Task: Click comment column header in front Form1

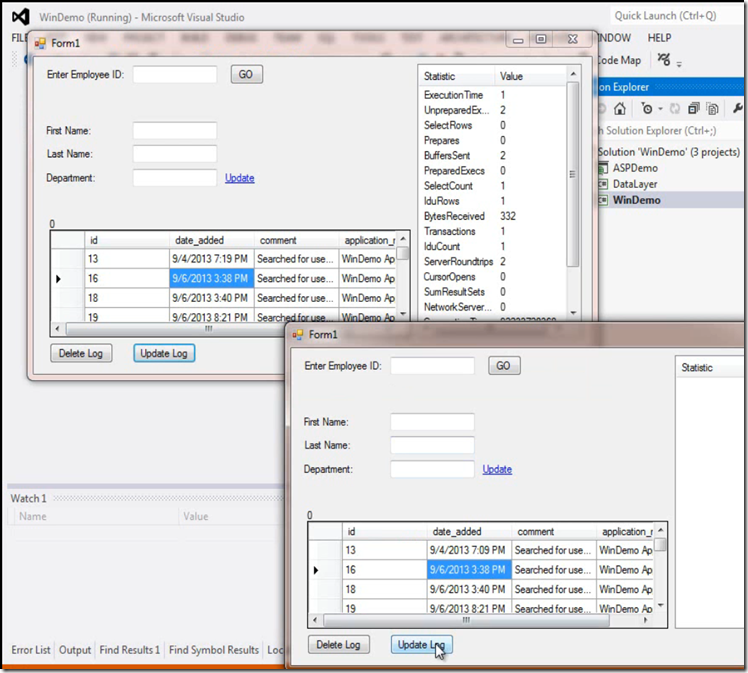Action: (x=554, y=531)
